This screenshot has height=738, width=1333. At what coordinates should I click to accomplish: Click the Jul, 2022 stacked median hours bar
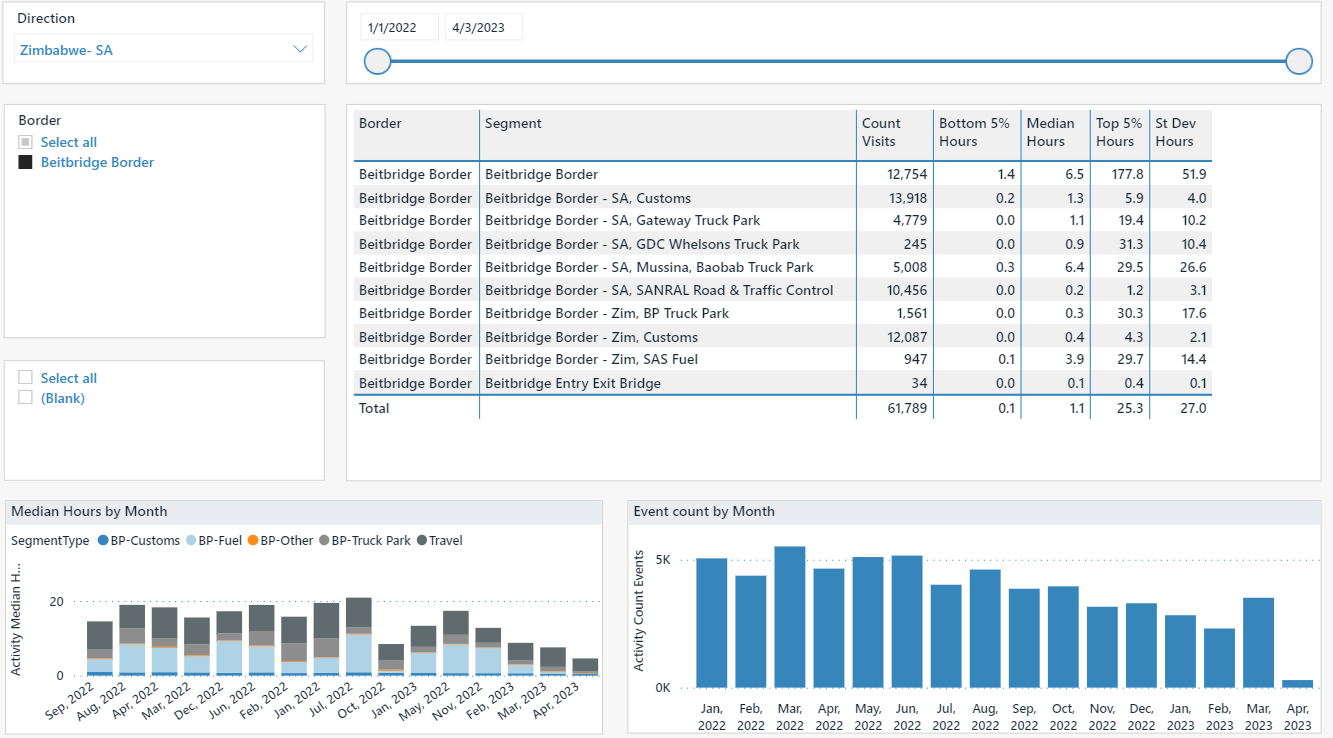(x=359, y=637)
